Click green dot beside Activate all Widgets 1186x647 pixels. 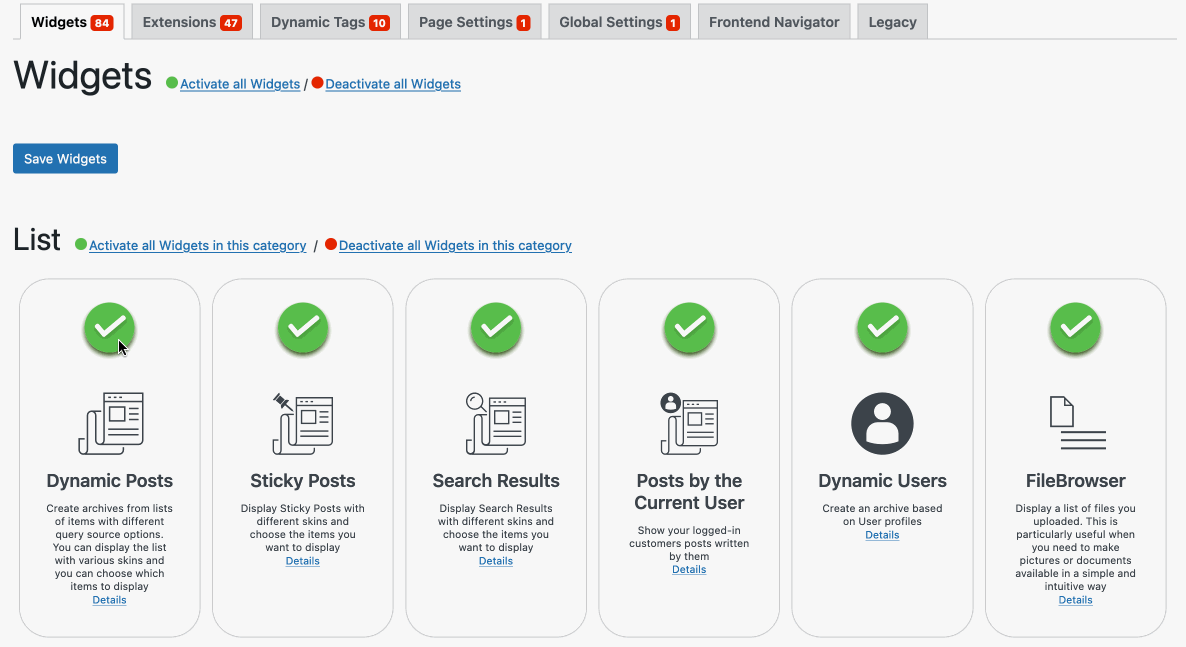coord(172,82)
